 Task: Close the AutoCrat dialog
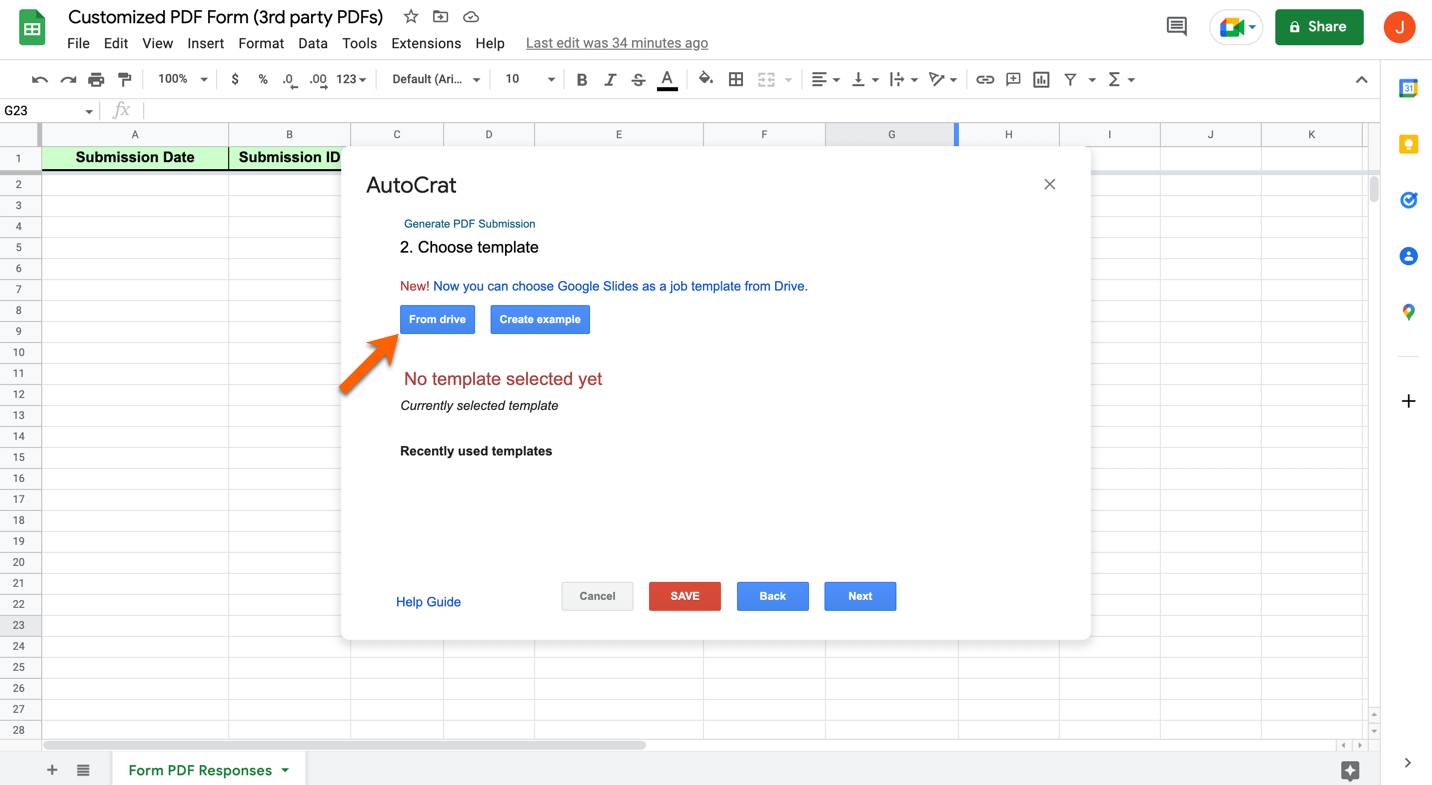pos(1049,184)
